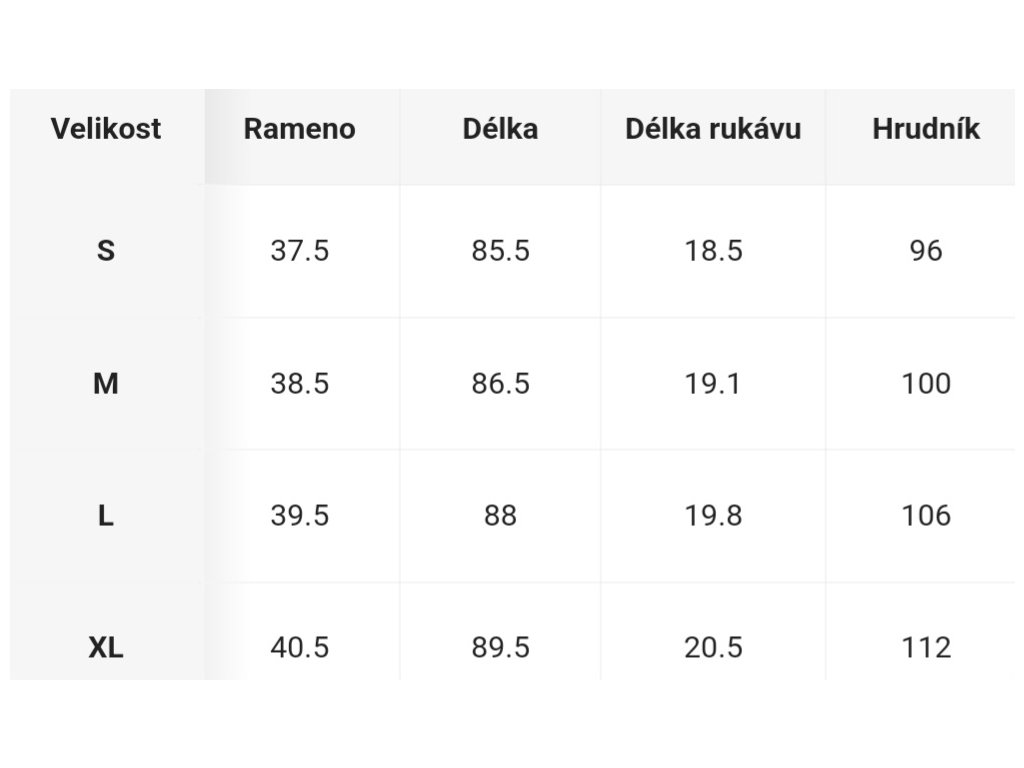Select the Délka rukávu header
1024x768 pixels.
pyautogui.click(x=713, y=129)
